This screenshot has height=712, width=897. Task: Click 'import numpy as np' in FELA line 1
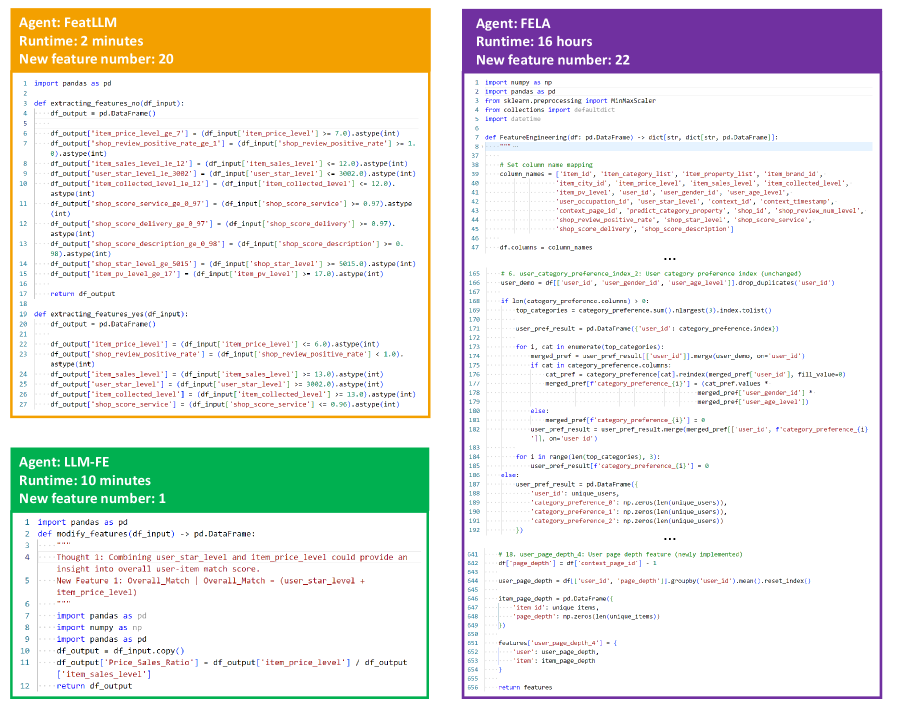[x=518, y=82]
